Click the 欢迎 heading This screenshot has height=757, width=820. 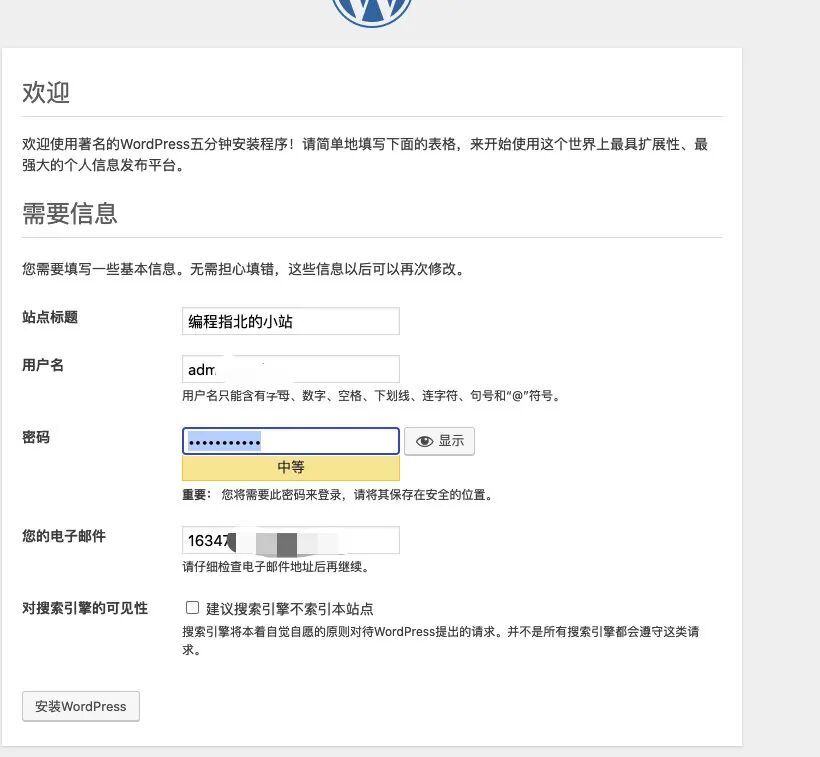click(x=45, y=93)
